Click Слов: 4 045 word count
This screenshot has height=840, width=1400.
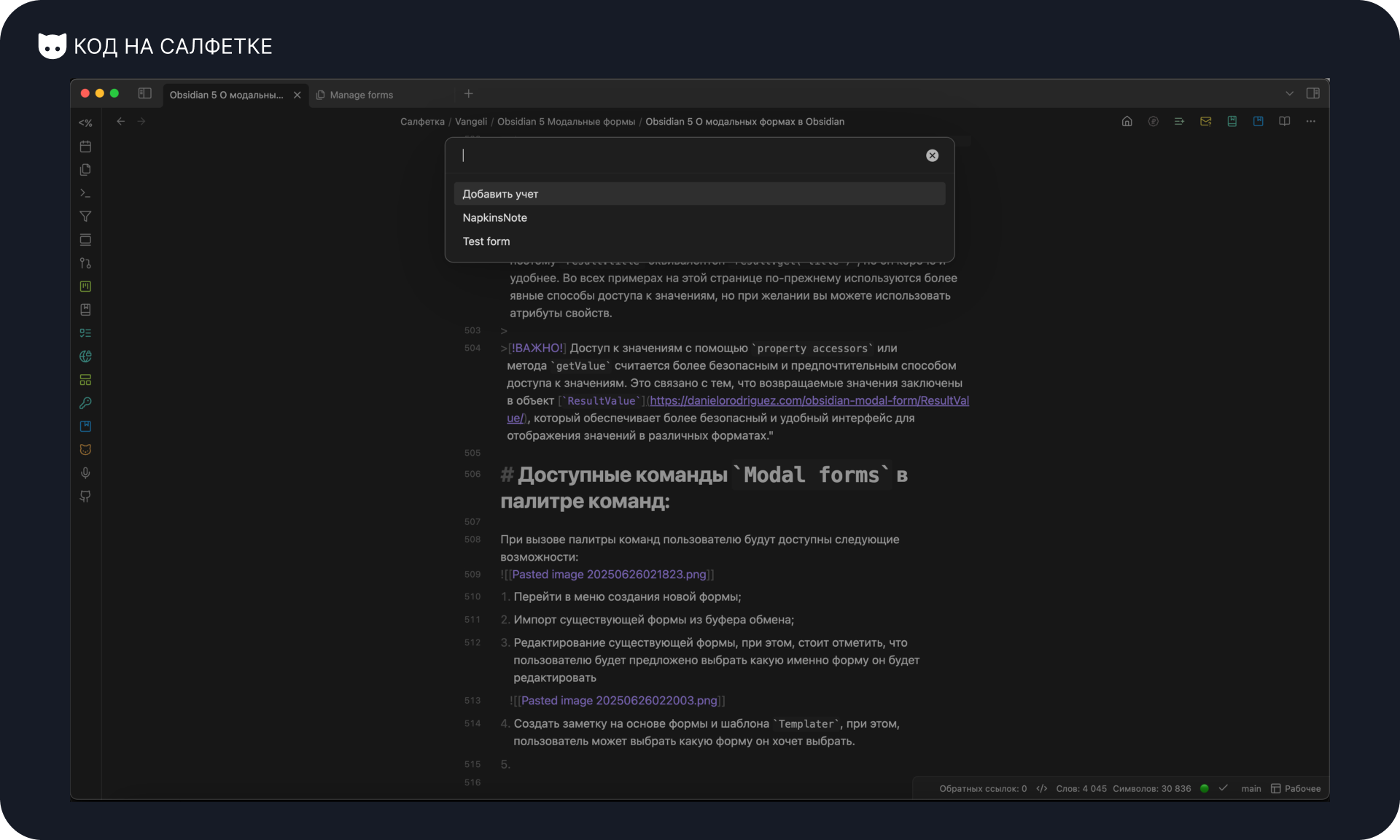tap(1081, 789)
